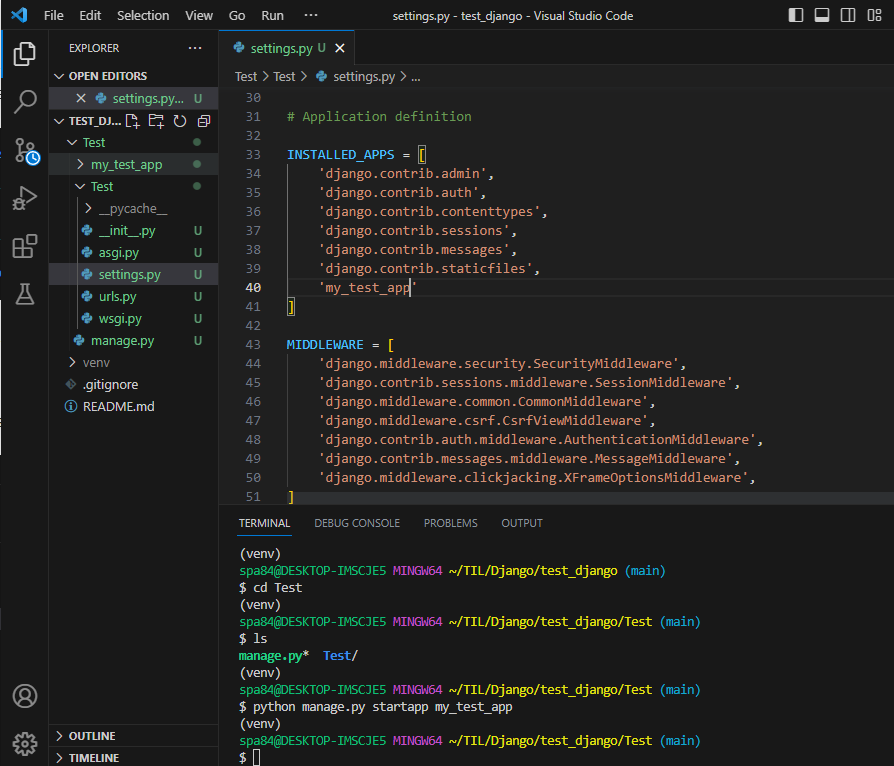Open the Explorer more actions ellipsis
This screenshot has width=894, height=766.
pos(195,48)
